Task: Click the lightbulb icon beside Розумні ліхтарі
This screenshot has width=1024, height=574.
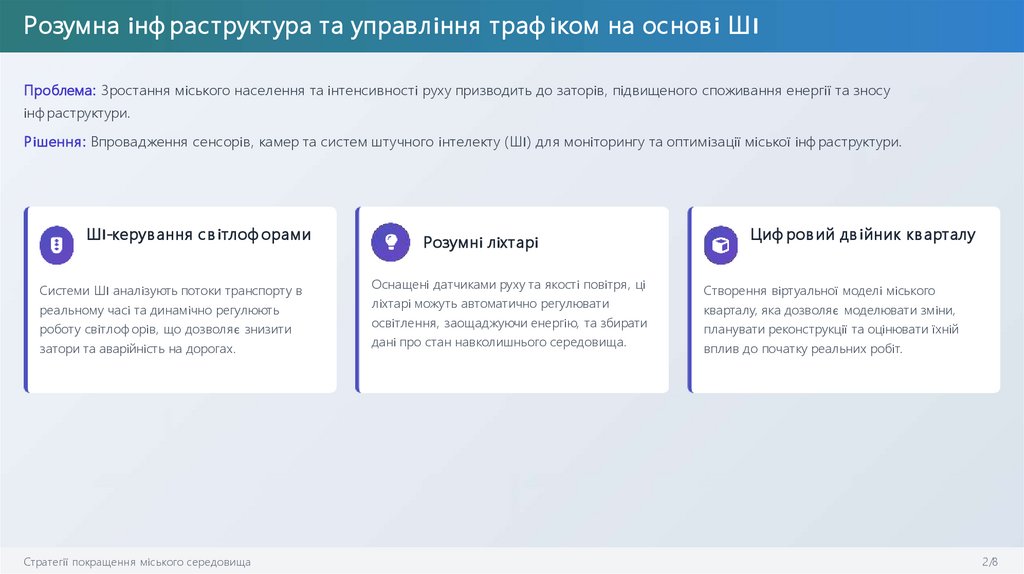Action: click(x=391, y=242)
